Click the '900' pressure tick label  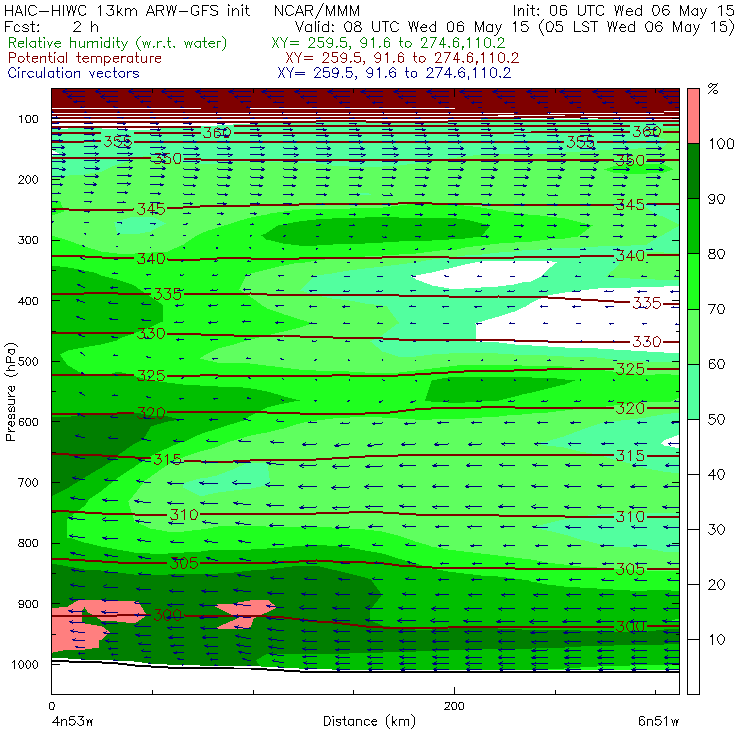(x=28, y=604)
